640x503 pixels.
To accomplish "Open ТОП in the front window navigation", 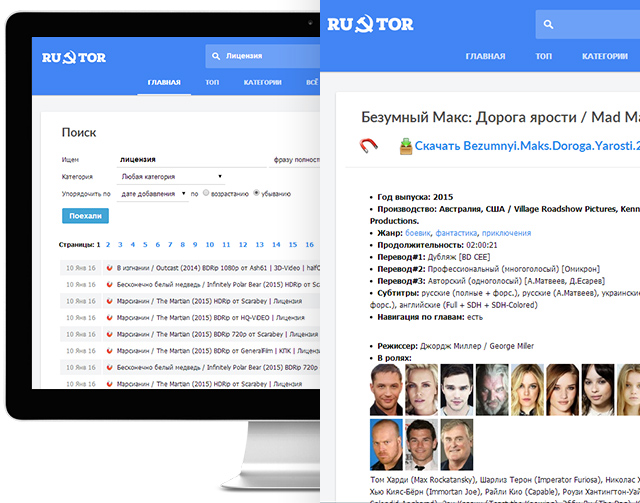I will [x=543, y=56].
